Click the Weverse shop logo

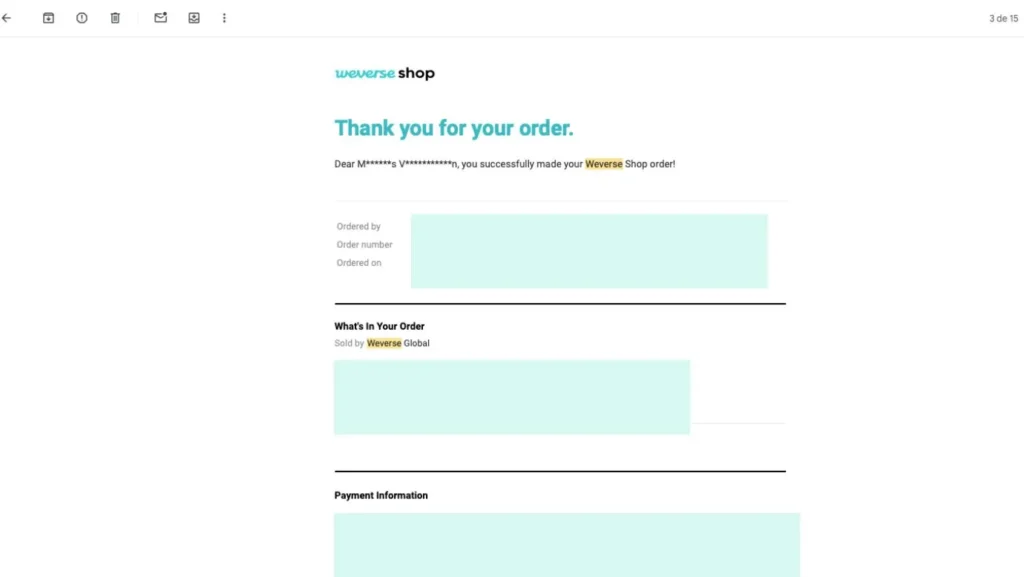coord(385,73)
